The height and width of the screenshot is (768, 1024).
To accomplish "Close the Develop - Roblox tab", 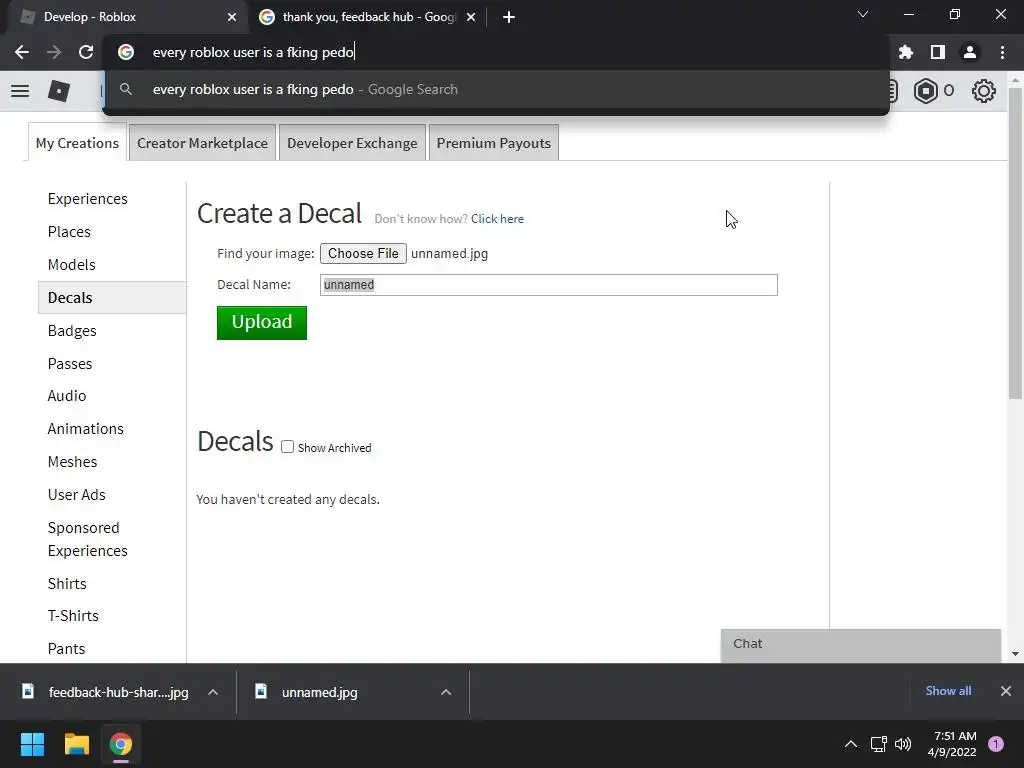I will [x=232, y=18].
